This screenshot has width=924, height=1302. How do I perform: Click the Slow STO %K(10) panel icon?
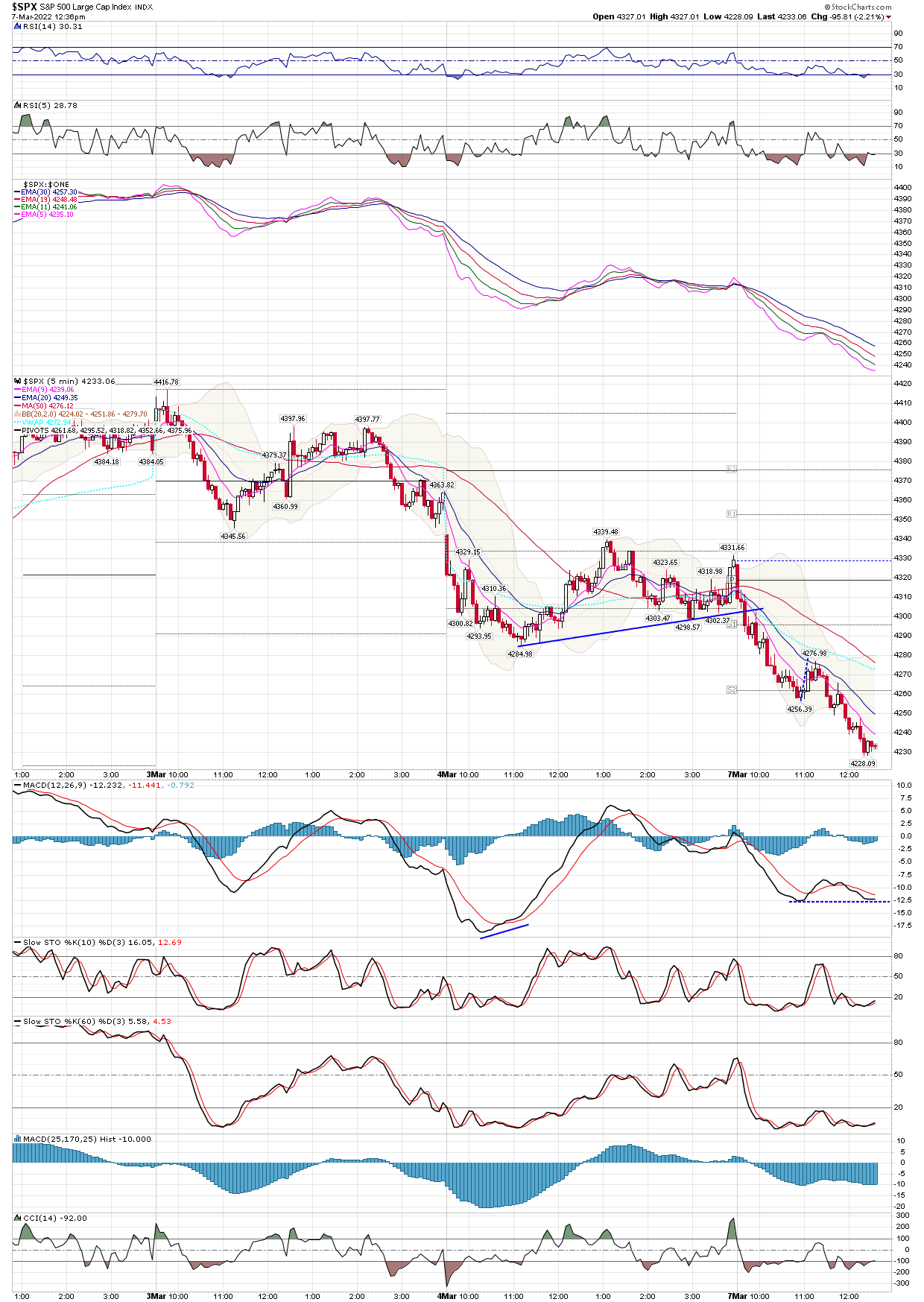coord(18,942)
